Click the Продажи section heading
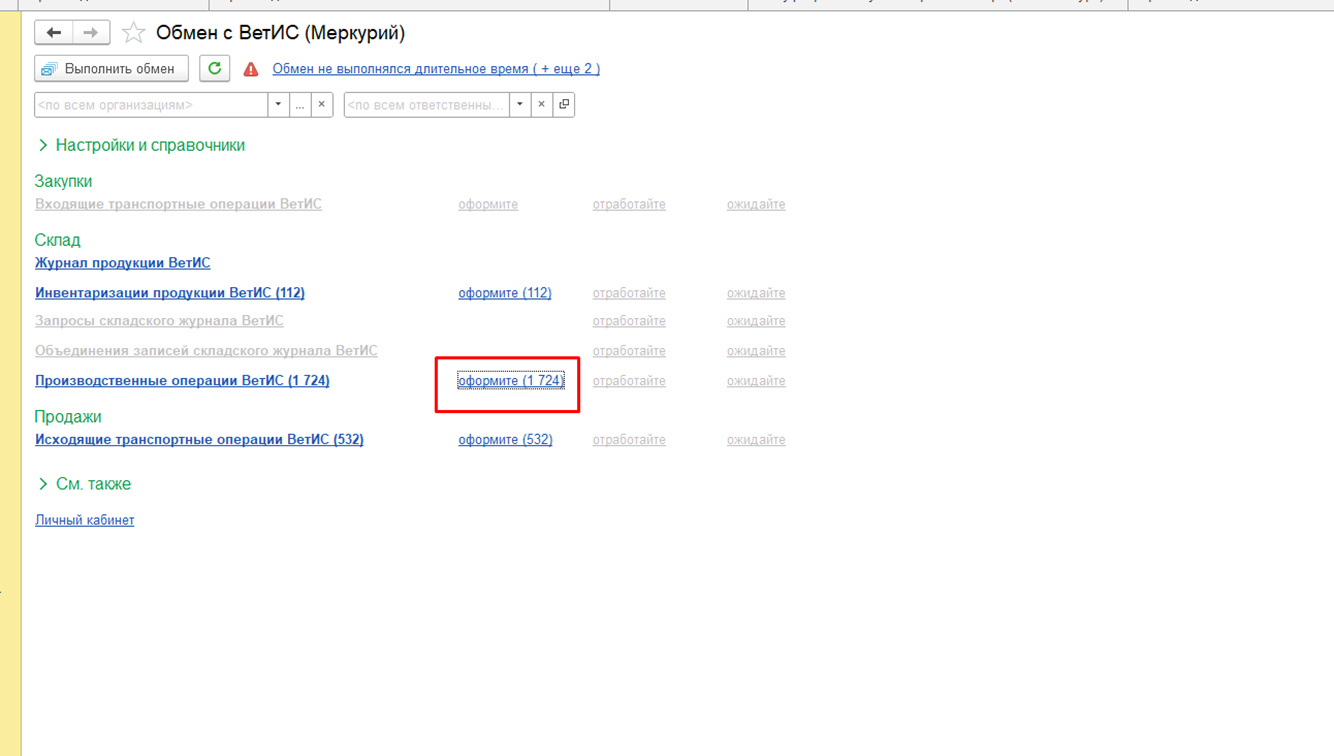The width and height of the screenshot is (1334, 756). pos(68,417)
